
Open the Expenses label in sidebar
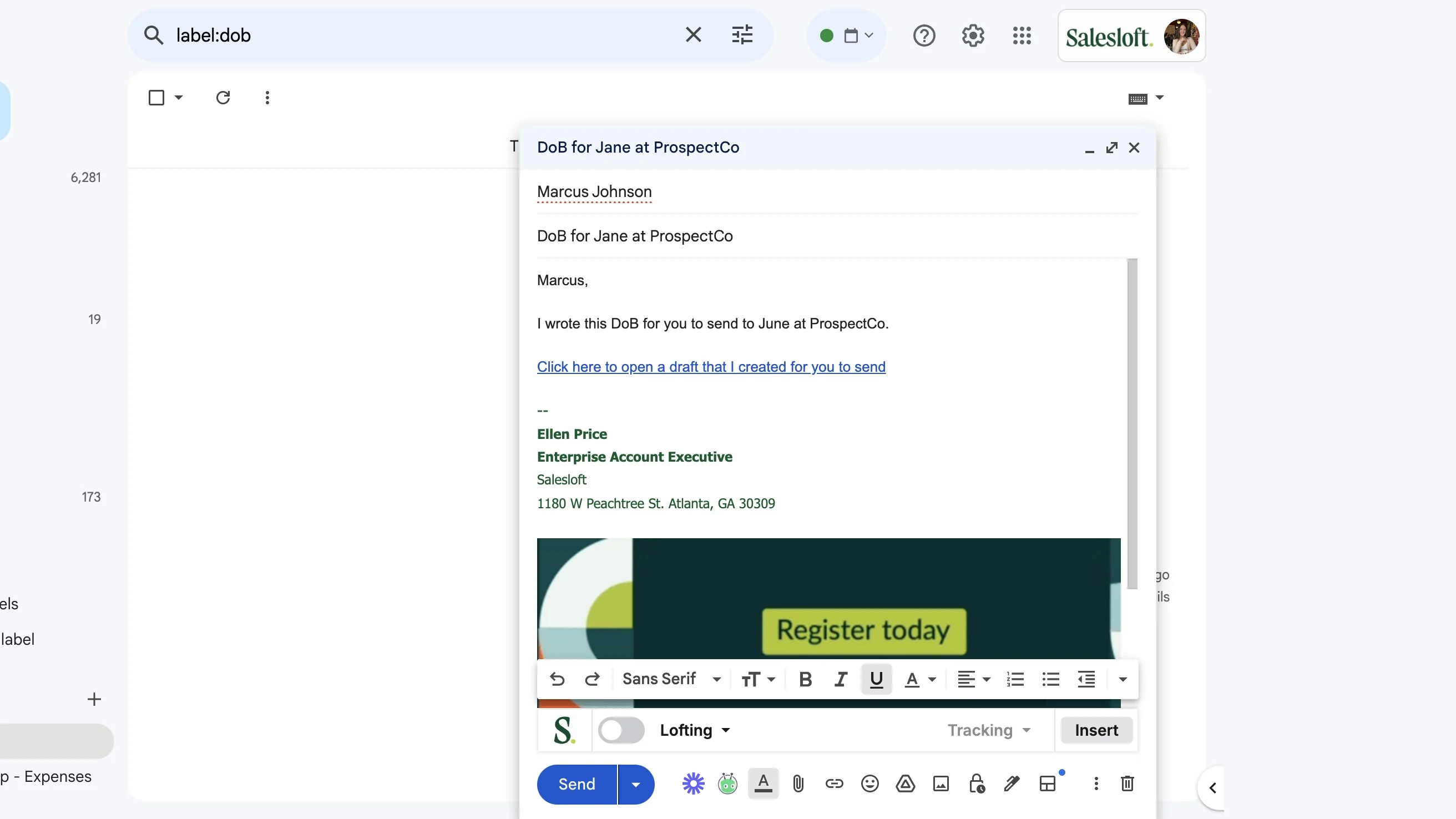46,777
